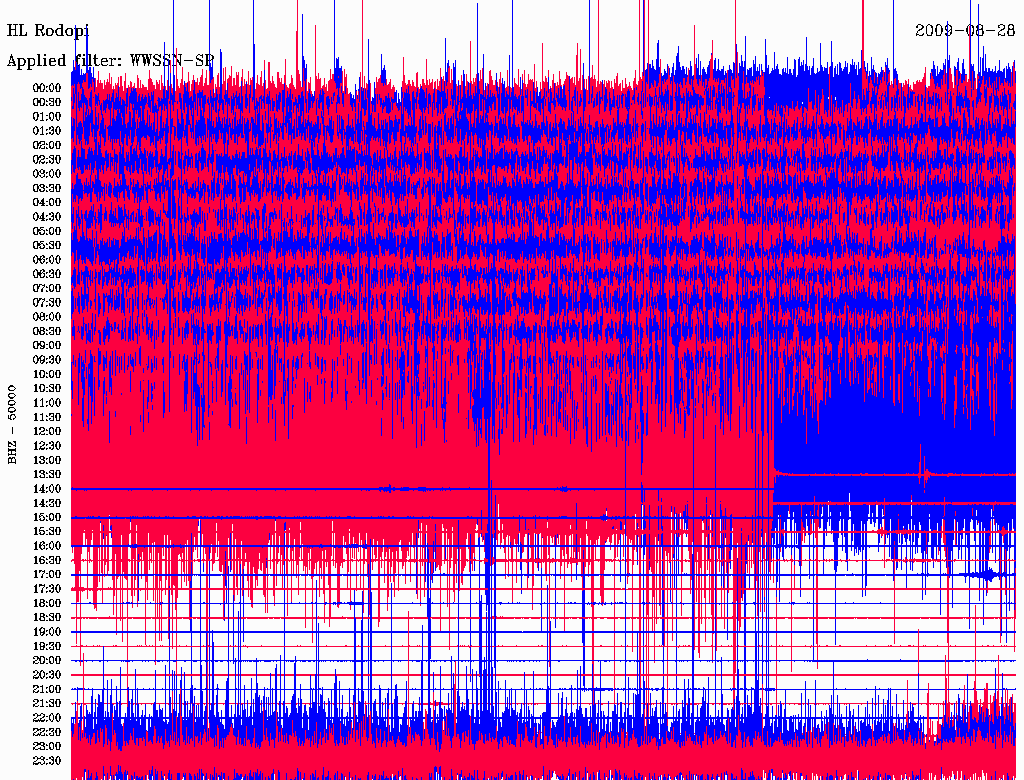Click the 10:00 time label

click(x=47, y=375)
